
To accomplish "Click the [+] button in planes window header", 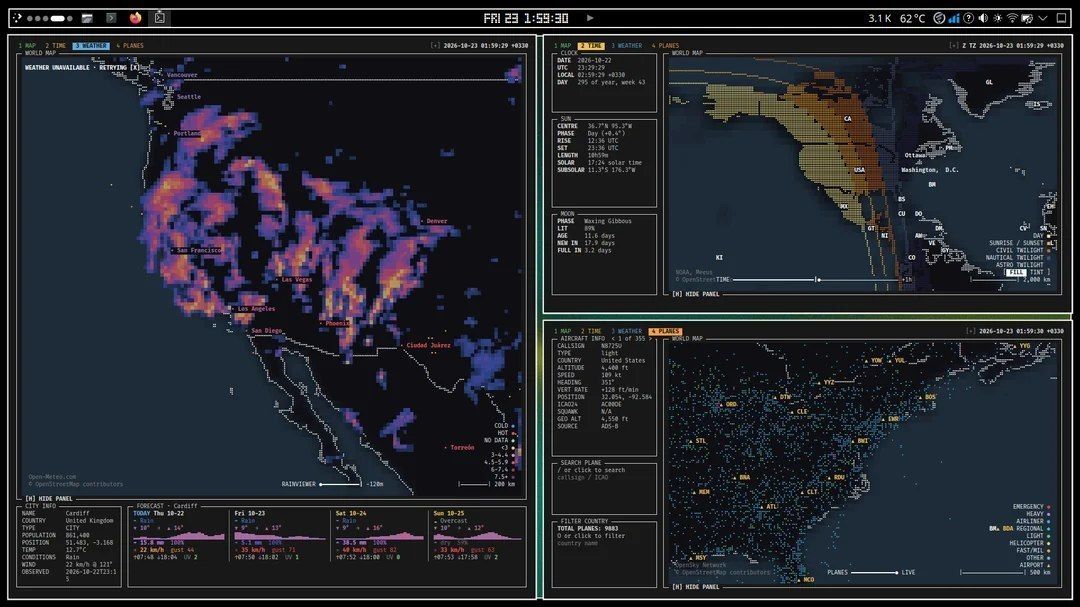I will [x=970, y=331].
